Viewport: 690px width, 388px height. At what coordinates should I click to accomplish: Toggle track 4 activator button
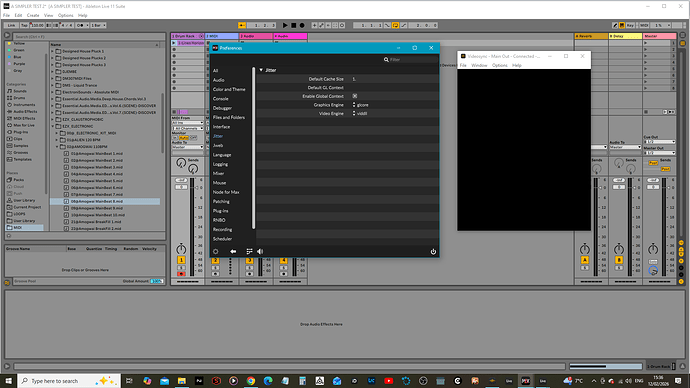point(283,260)
